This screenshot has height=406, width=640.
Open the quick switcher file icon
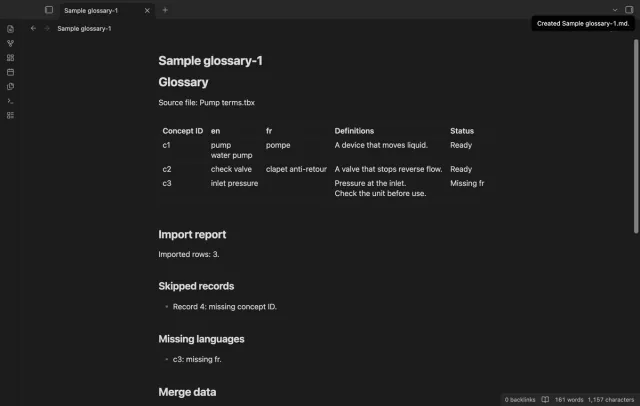[x=10, y=29]
